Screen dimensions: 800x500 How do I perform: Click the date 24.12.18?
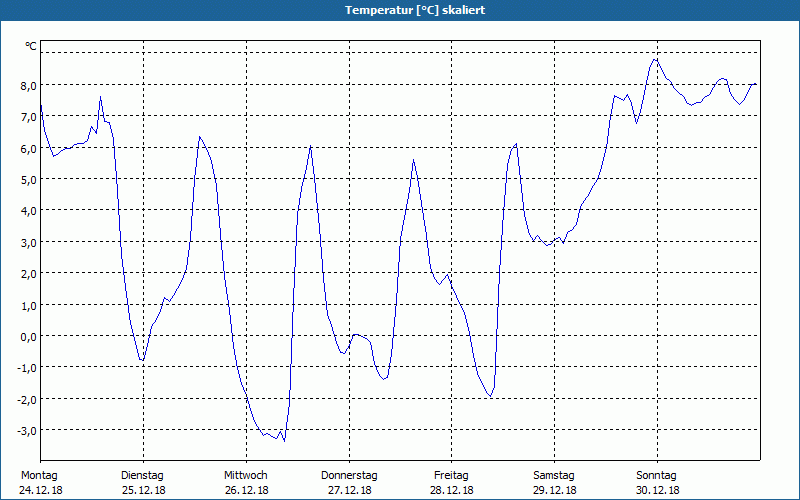pos(41,490)
